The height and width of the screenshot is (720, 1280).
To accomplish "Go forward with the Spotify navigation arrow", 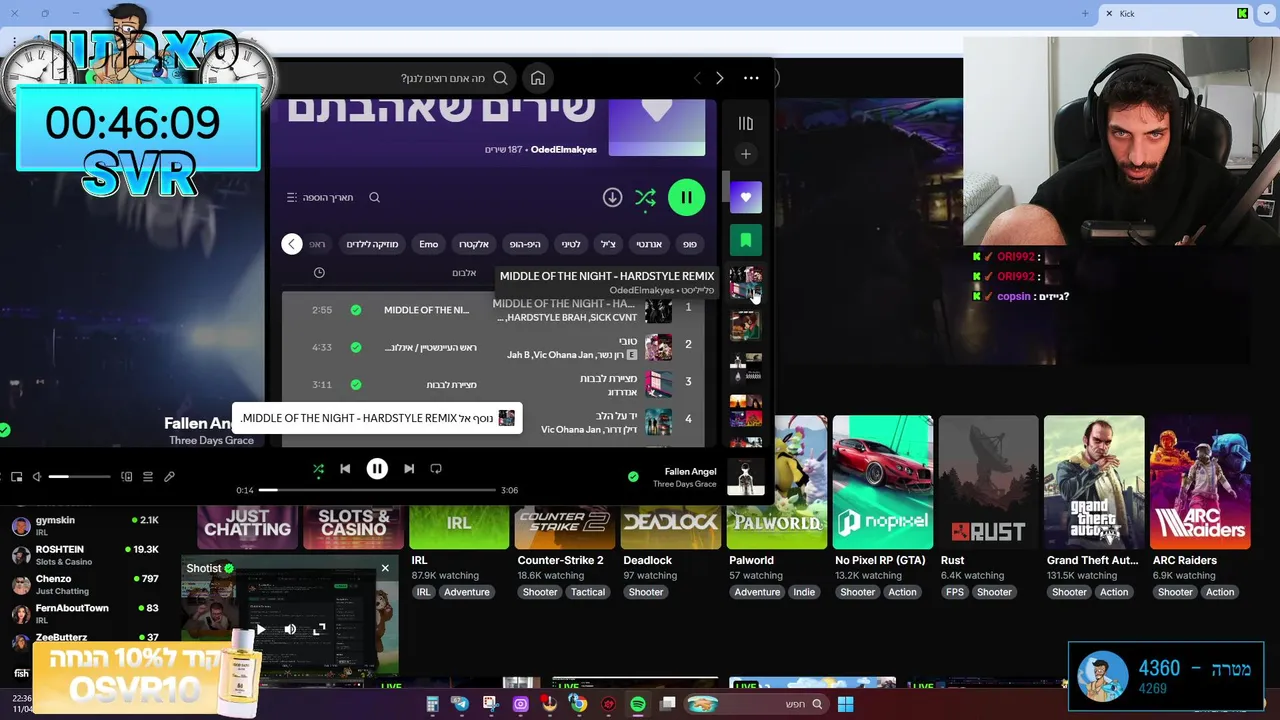I will 719,78.
